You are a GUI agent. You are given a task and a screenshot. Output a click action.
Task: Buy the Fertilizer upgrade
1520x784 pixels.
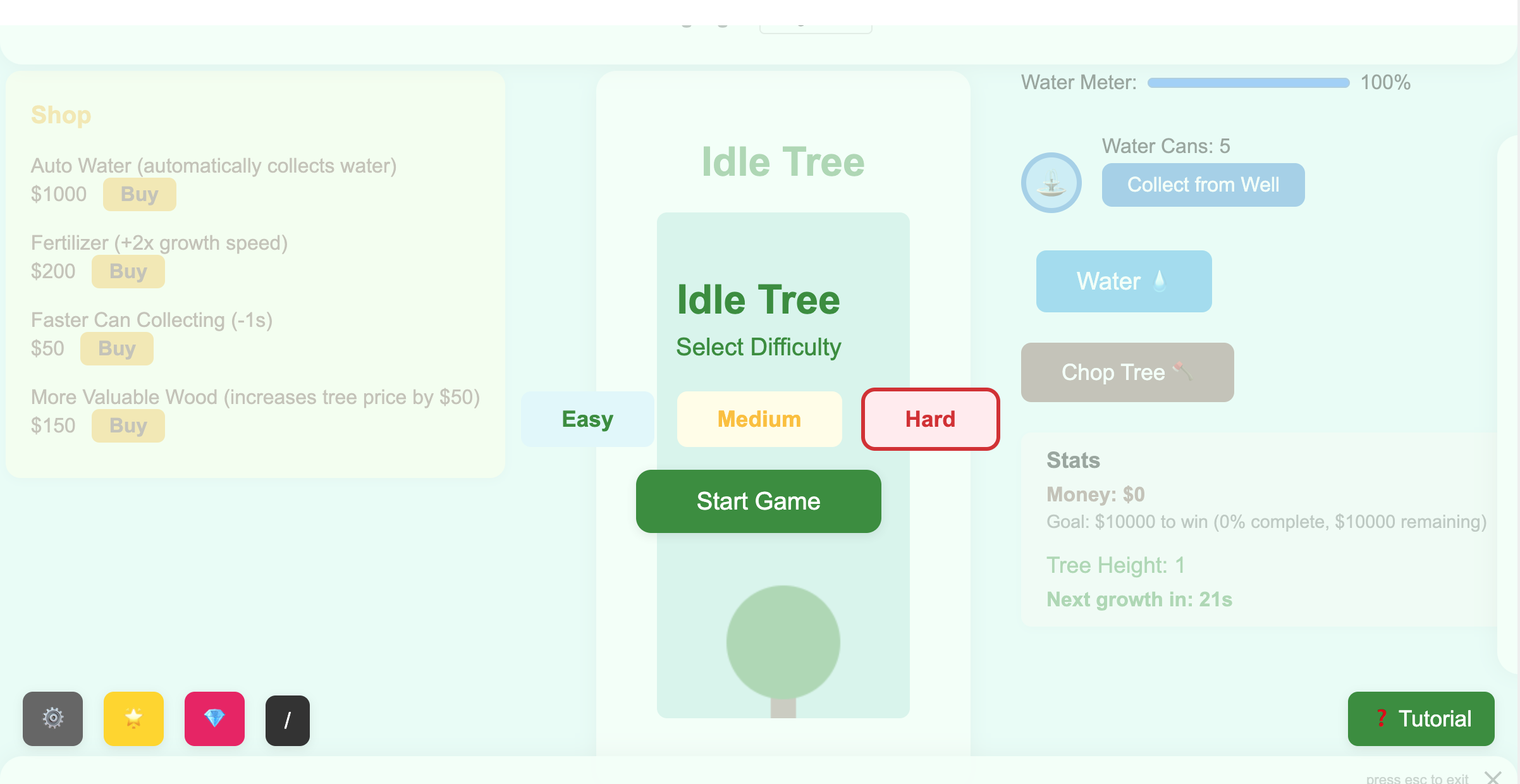click(128, 271)
